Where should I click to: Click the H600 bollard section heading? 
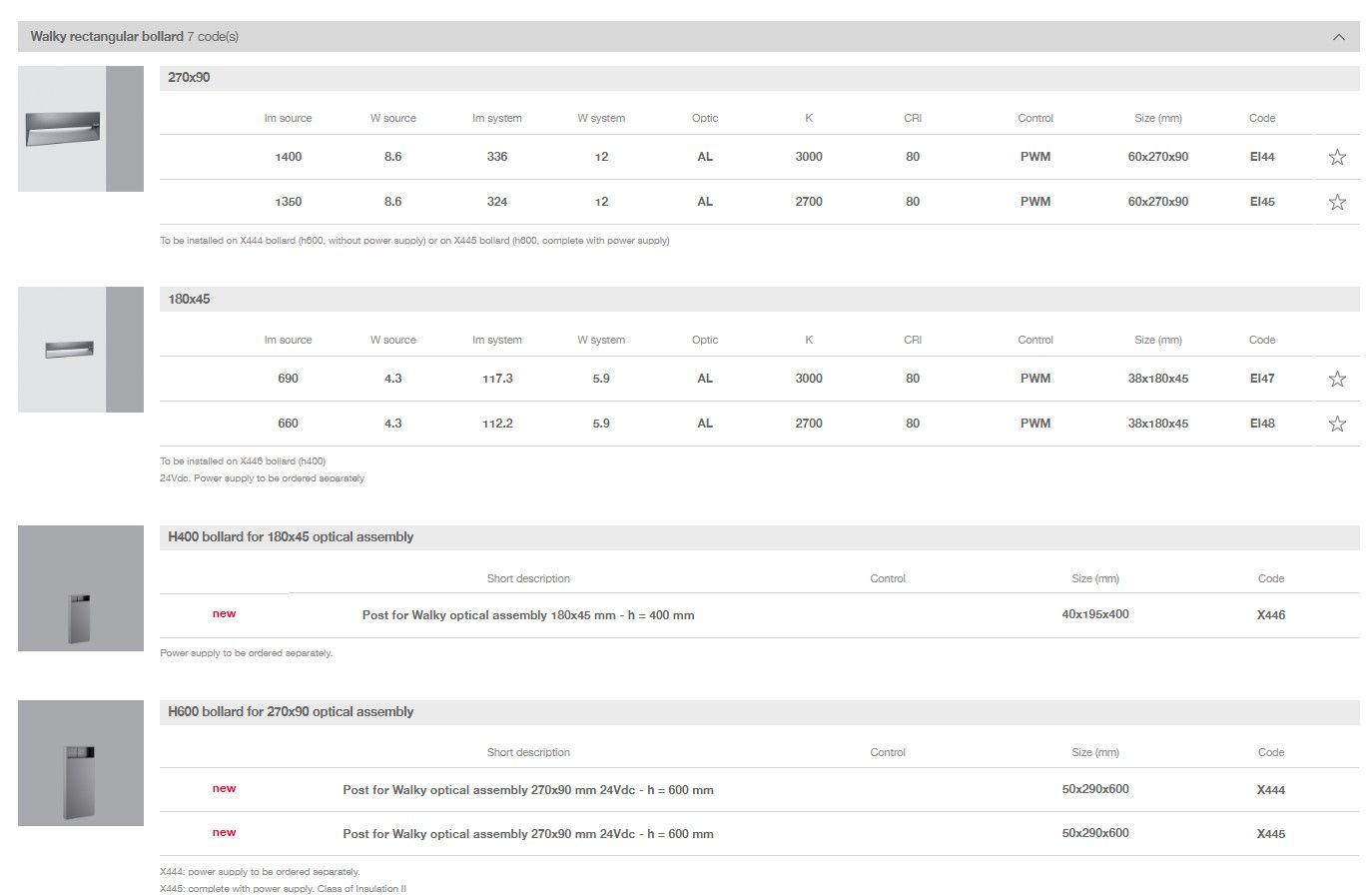[x=291, y=712]
